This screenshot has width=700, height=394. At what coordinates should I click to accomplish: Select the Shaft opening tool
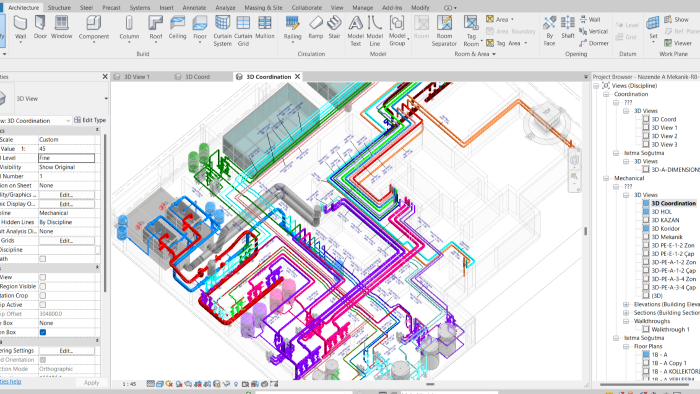[x=568, y=27]
